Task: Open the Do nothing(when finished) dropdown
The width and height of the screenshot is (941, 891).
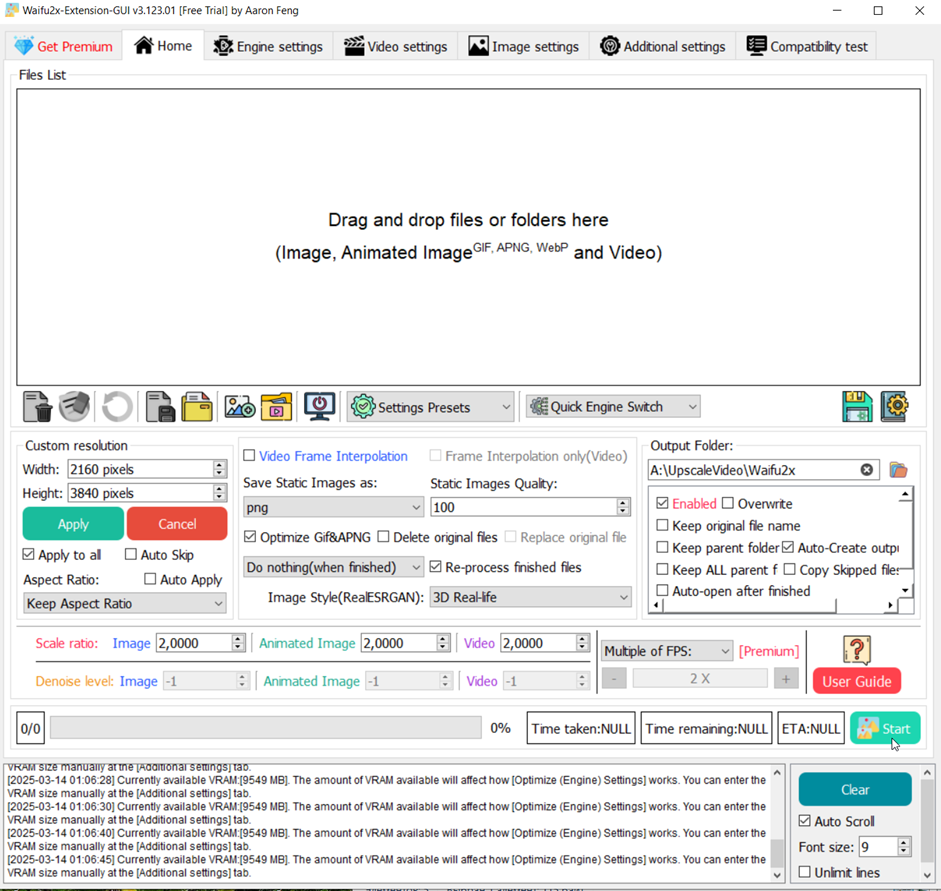Action: [333, 567]
